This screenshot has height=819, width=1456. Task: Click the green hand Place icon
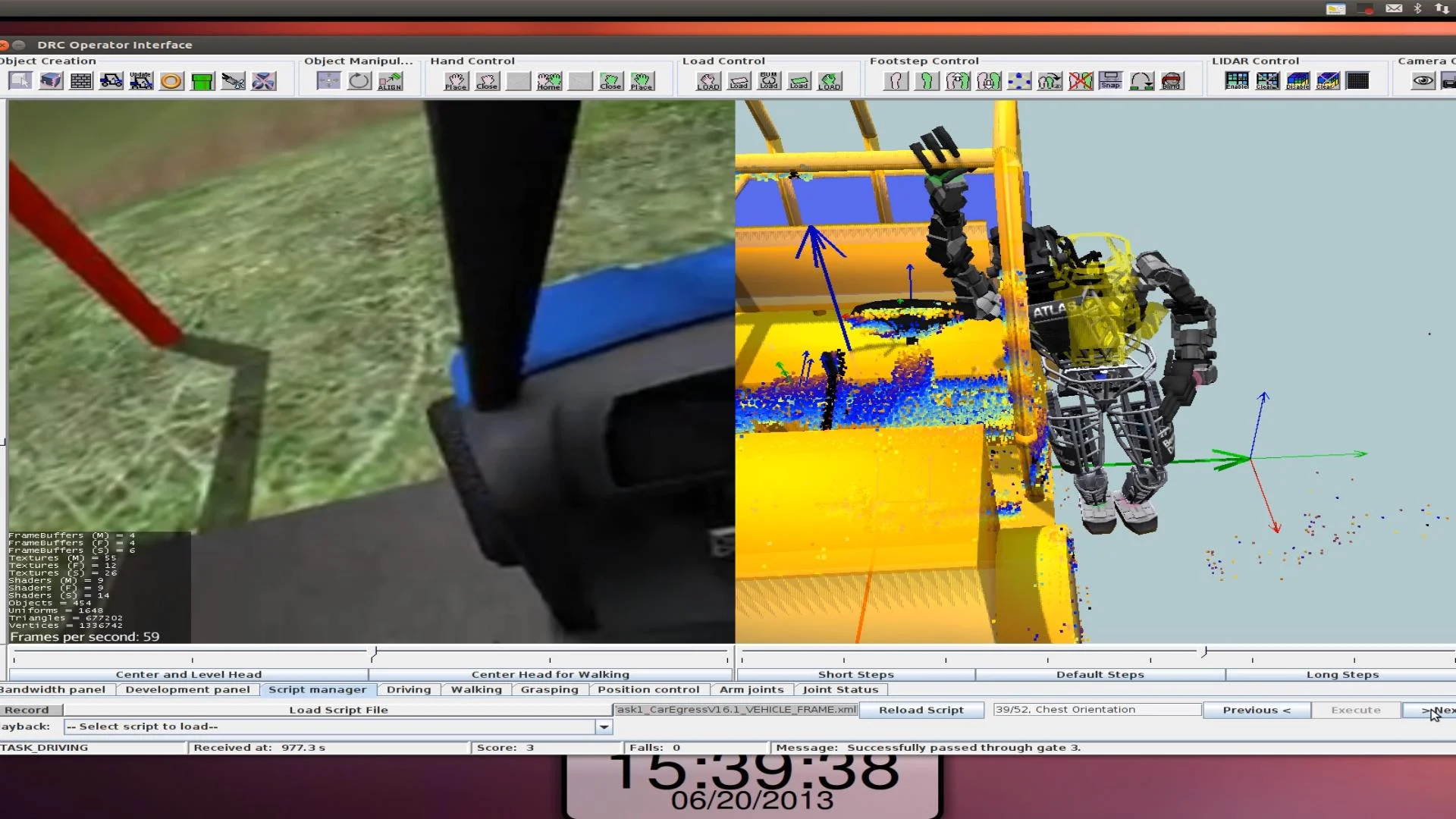pos(642,80)
